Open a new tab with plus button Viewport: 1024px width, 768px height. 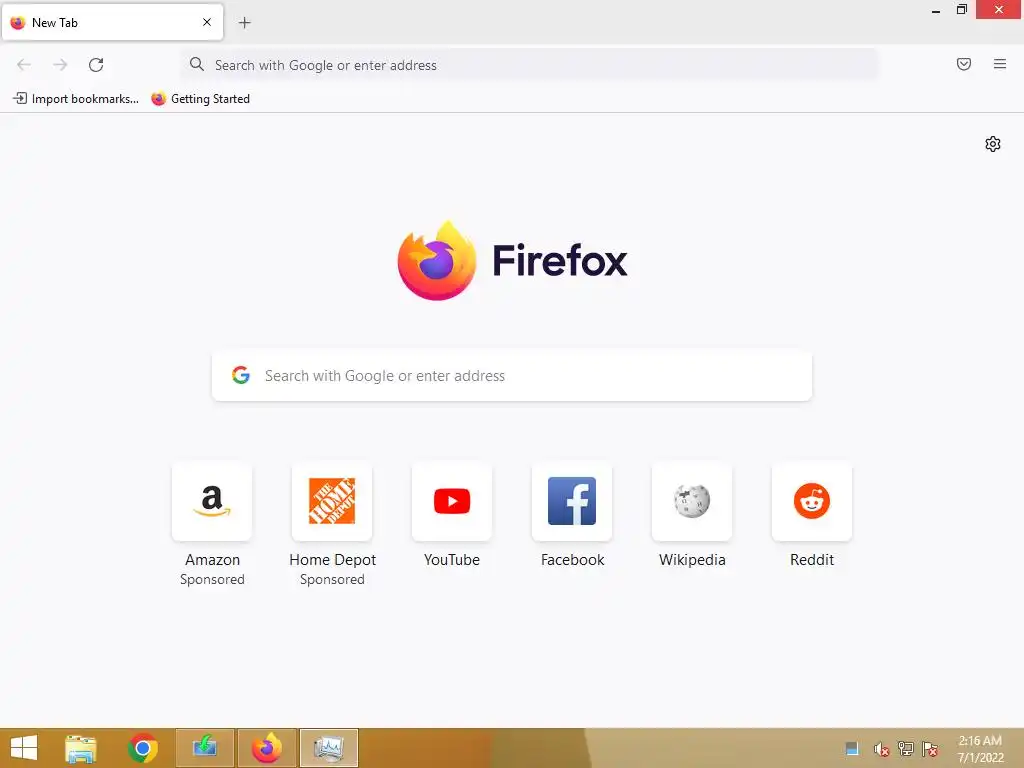coord(244,23)
